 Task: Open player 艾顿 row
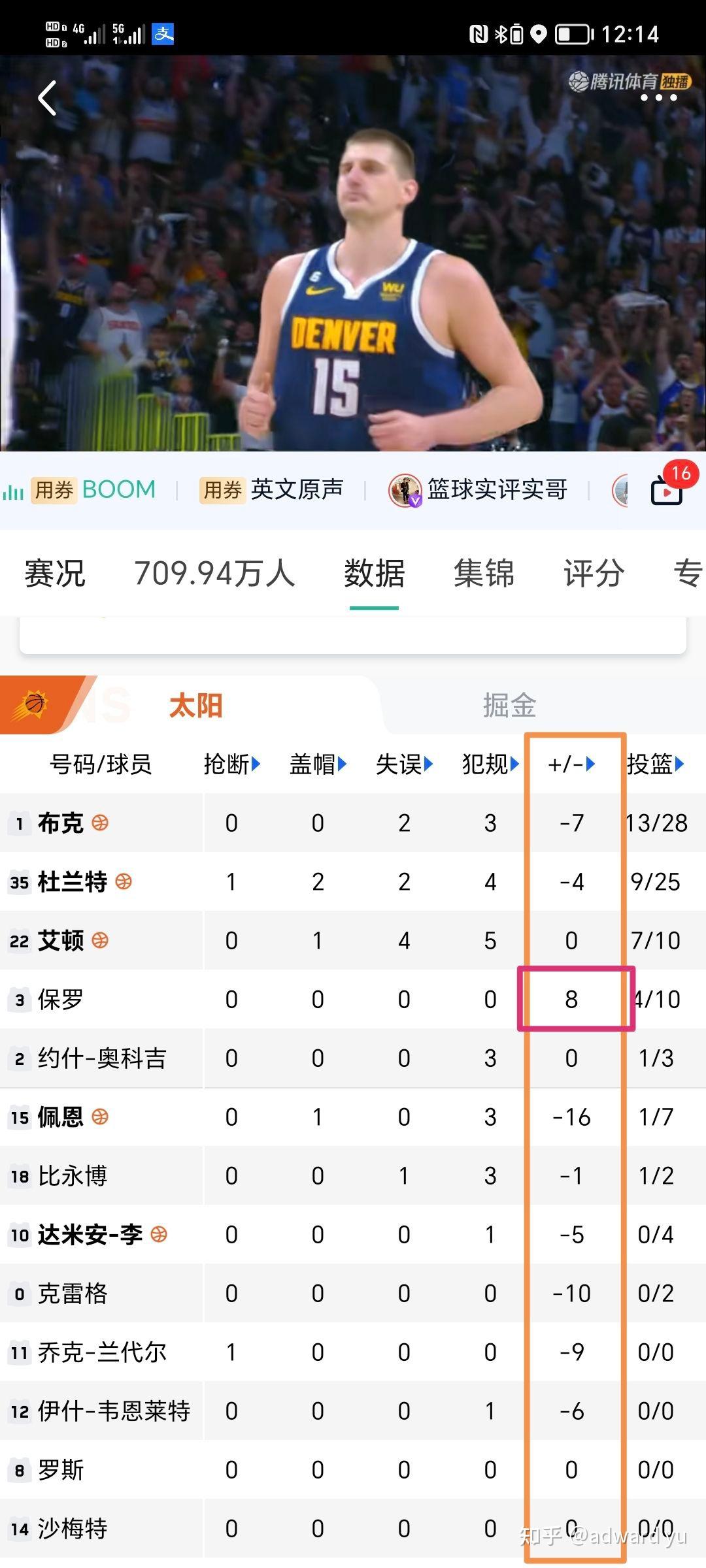point(353,940)
